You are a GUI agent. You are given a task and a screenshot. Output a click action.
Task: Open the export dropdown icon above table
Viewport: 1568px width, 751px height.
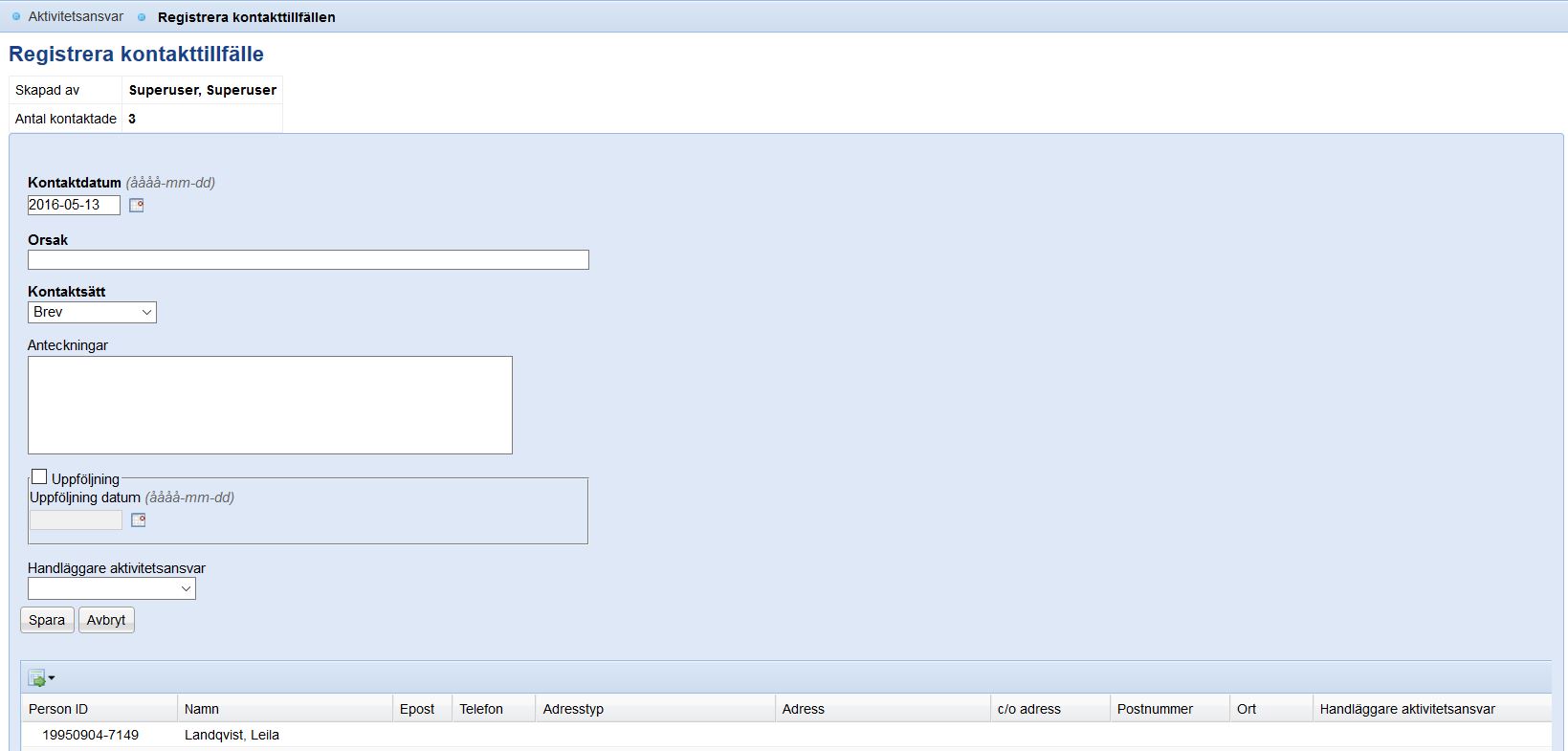pyautogui.click(x=41, y=678)
